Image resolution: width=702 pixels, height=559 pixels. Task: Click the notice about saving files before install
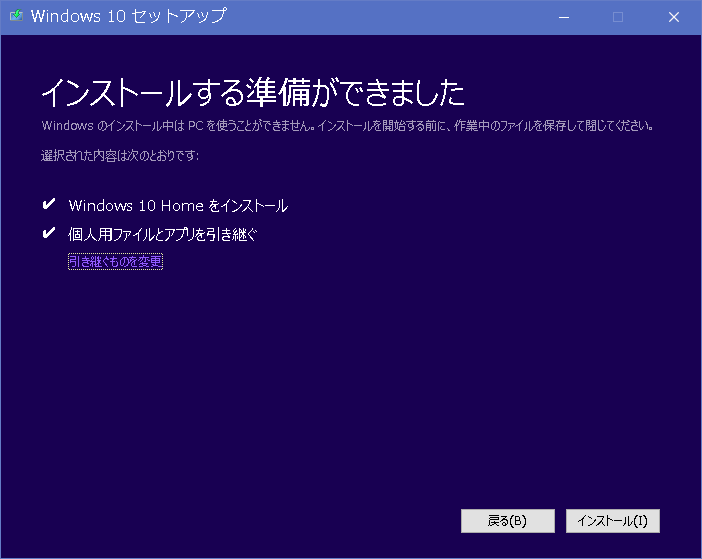coord(347,126)
